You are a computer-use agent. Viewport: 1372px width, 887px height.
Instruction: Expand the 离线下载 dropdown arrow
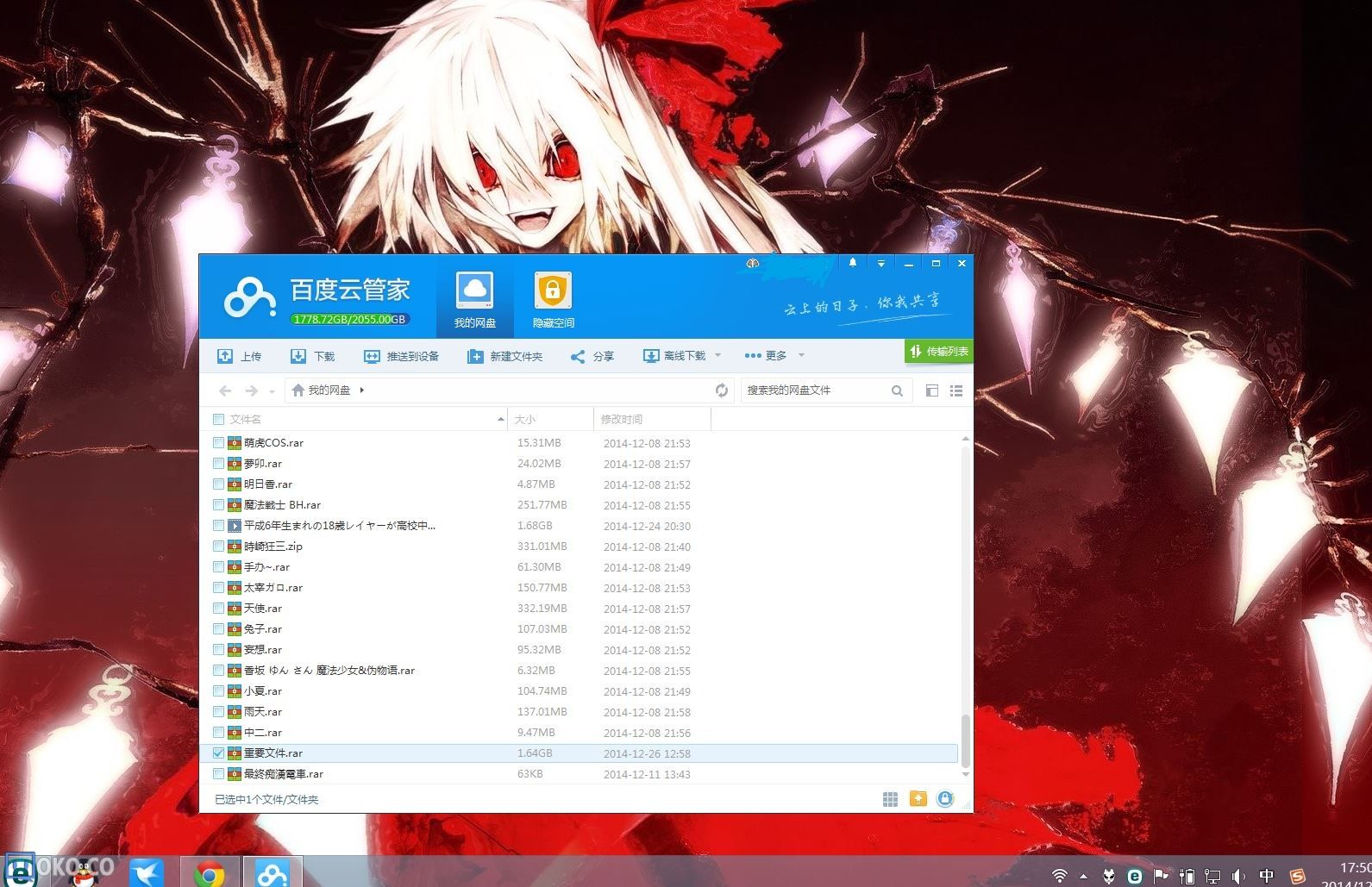click(x=717, y=355)
